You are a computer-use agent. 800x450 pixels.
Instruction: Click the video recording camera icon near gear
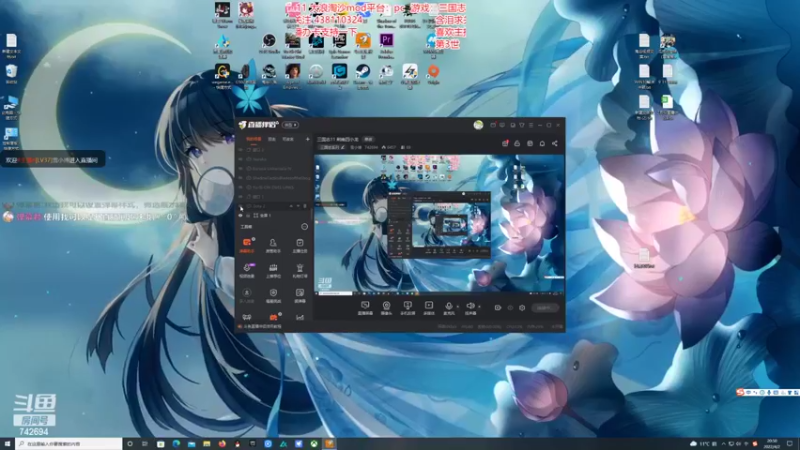tap(497, 308)
